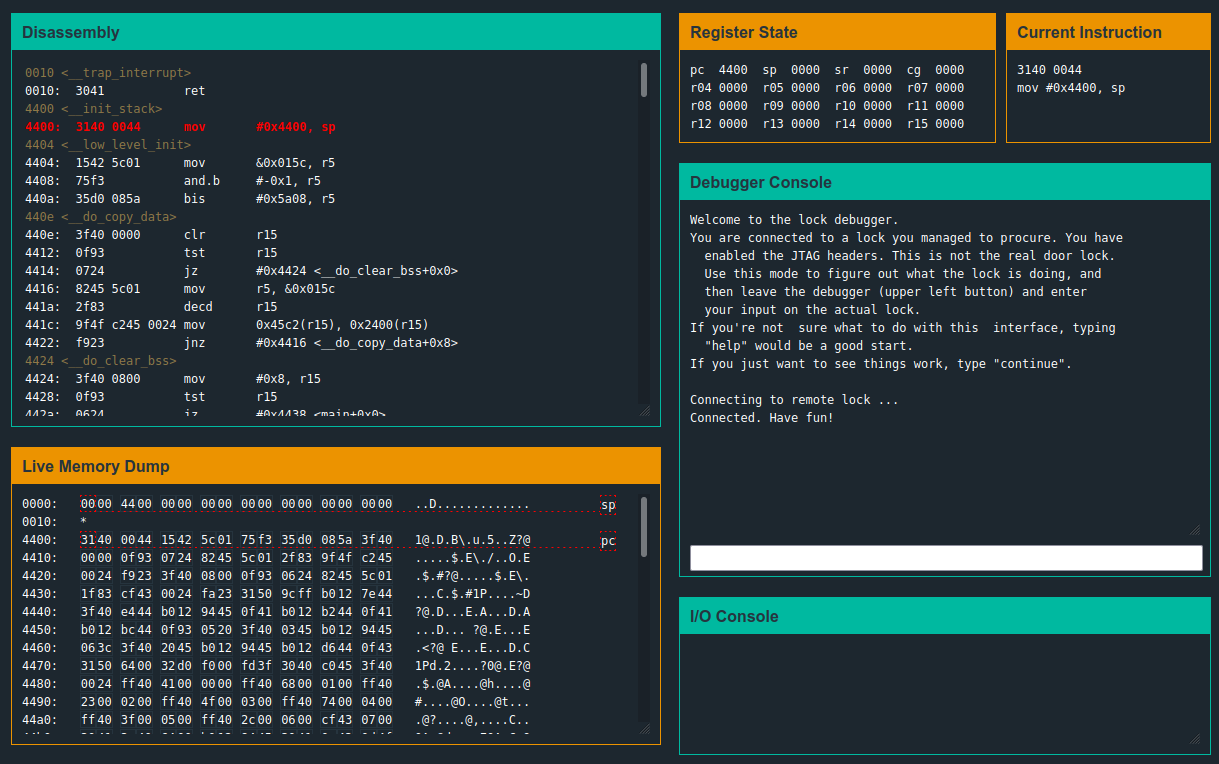
Task: Select the 4408 and.b instruction line
Action: coord(173,181)
